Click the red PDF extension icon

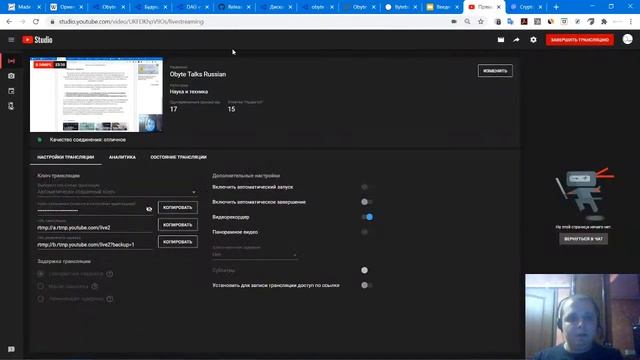[x=524, y=22]
